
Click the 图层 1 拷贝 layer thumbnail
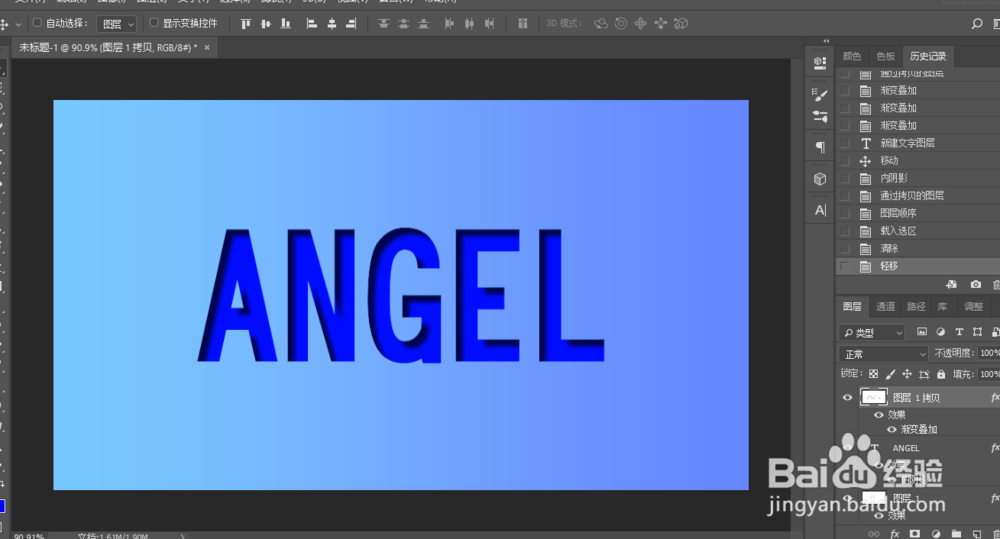[874, 397]
